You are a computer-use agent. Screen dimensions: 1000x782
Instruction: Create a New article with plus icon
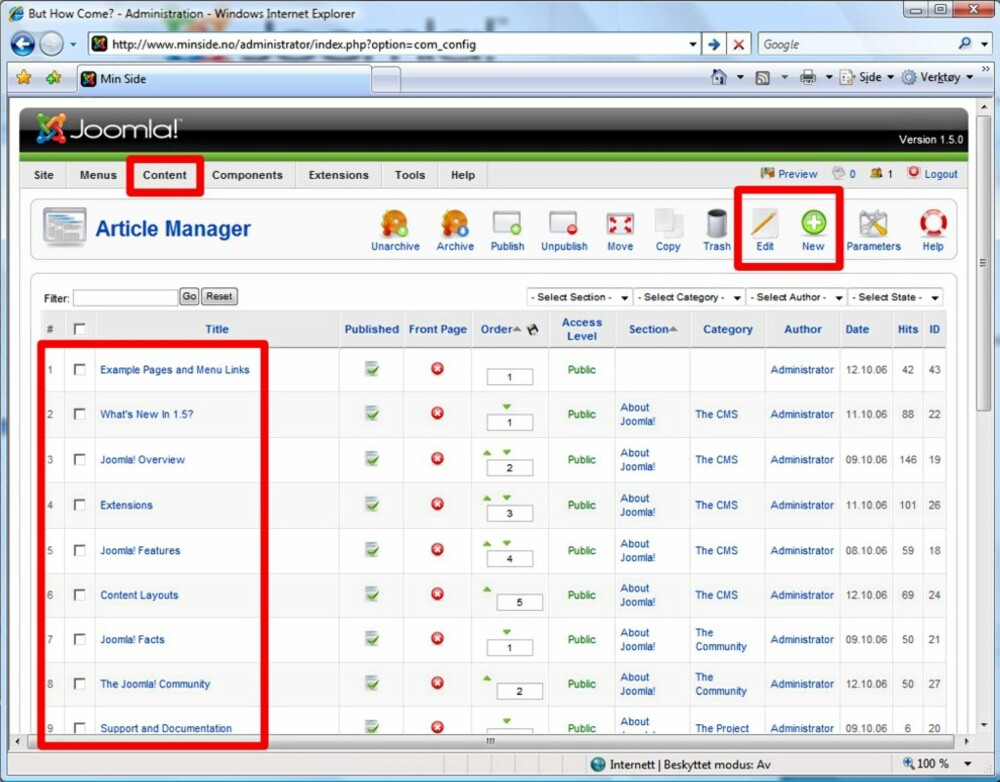tap(813, 223)
